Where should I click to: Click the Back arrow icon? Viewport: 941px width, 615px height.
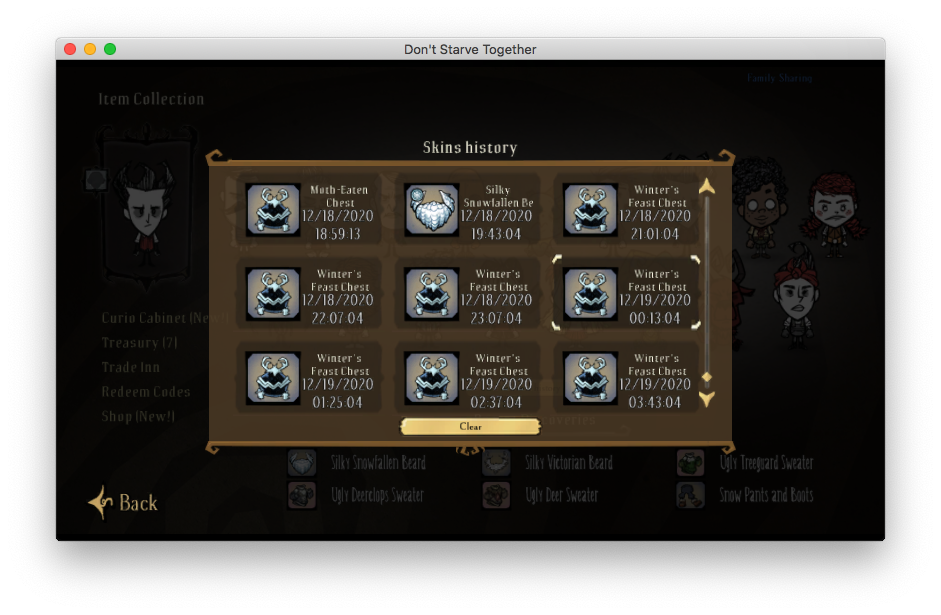tap(100, 502)
